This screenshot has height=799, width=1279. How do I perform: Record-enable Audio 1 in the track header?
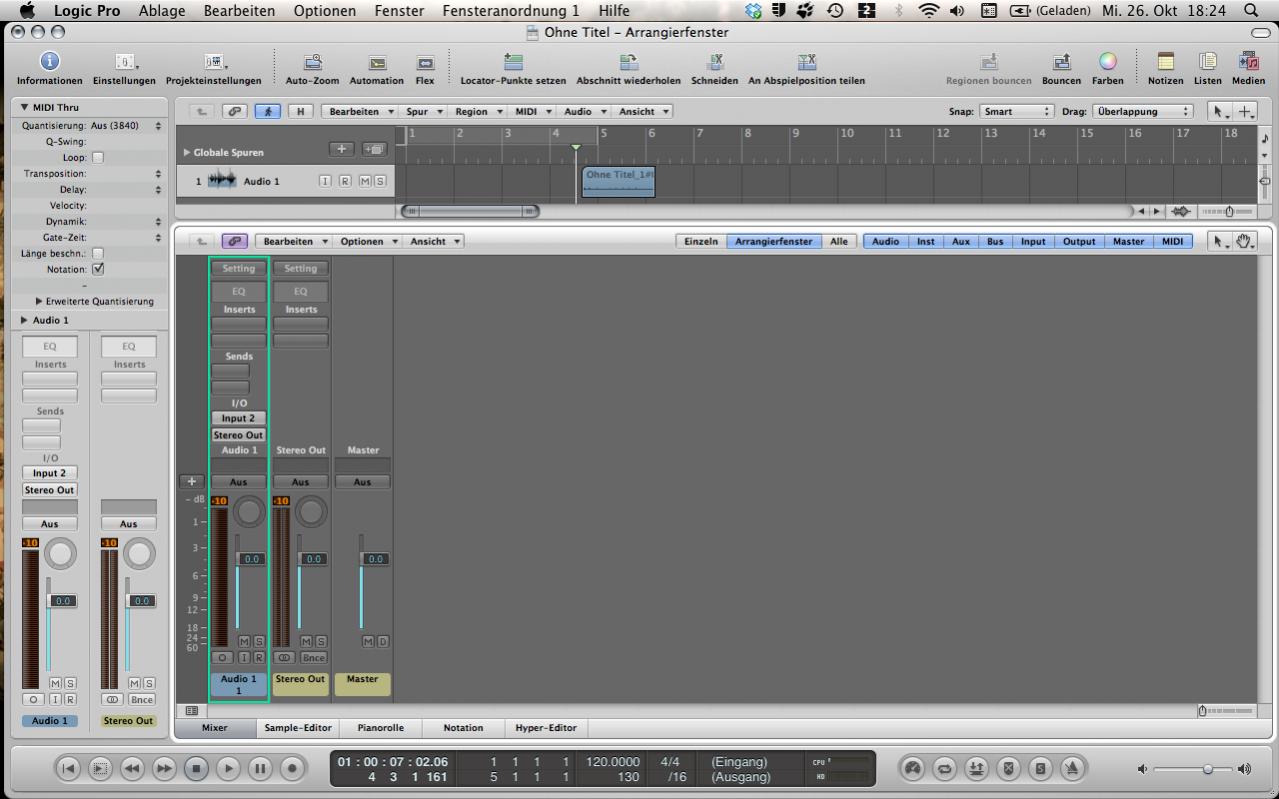tap(345, 181)
